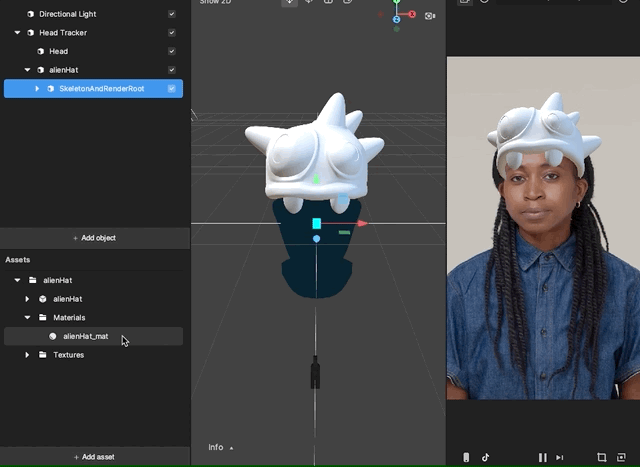Collapse the Head Tracker hierarchy
This screenshot has width=640, height=467.
point(17,33)
